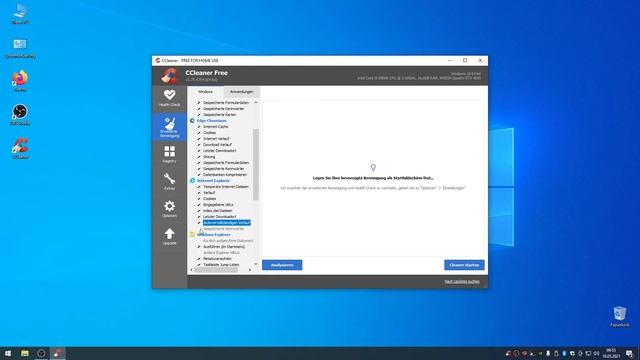The width and height of the screenshot is (640, 360).
Task: Uncheck Eingegebene URLs
Action: pos(199,204)
